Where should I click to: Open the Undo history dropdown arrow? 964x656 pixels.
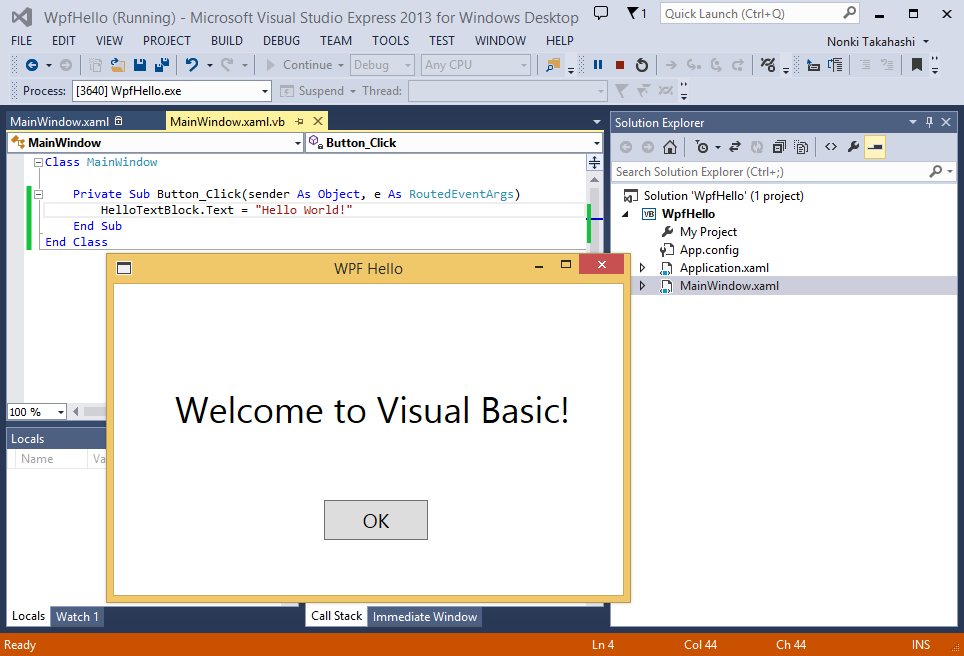click(210, 65)
